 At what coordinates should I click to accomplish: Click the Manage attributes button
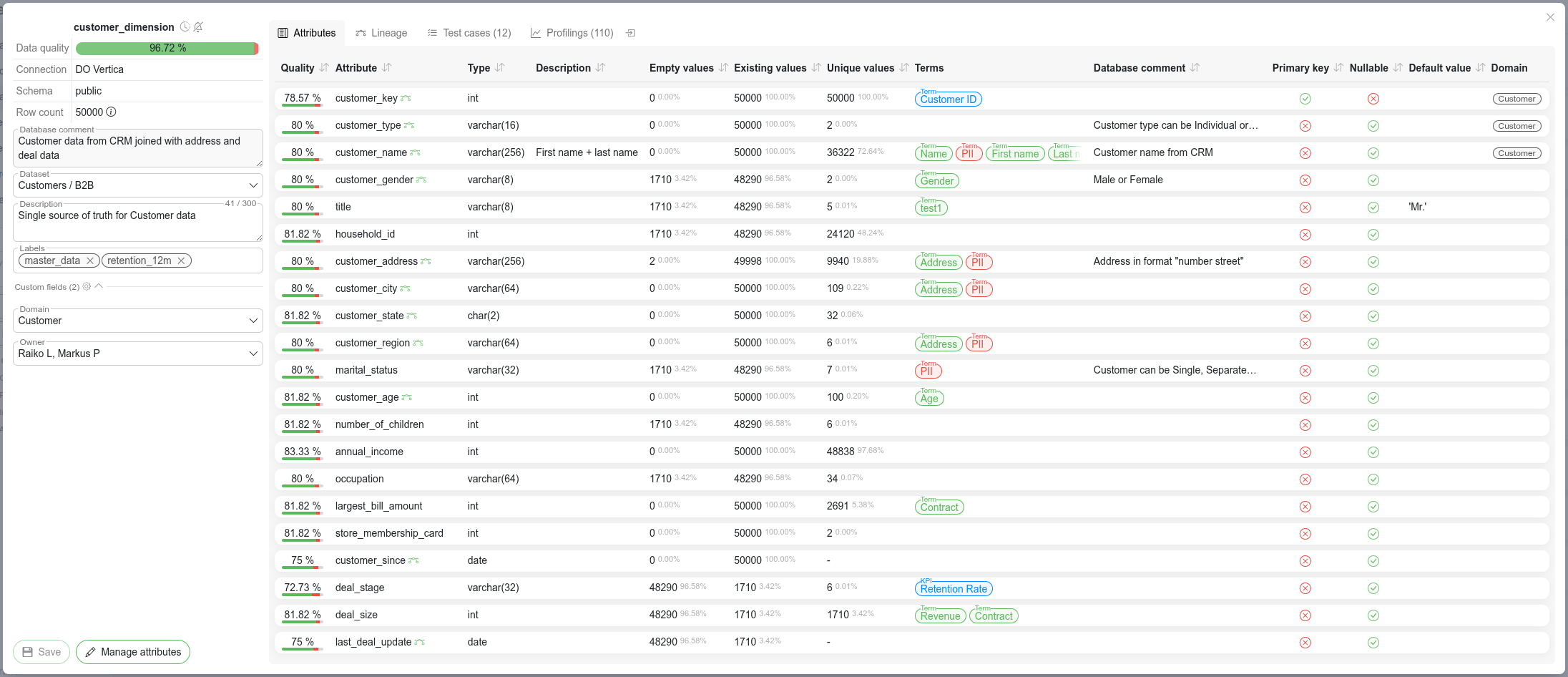pos(133,652)
